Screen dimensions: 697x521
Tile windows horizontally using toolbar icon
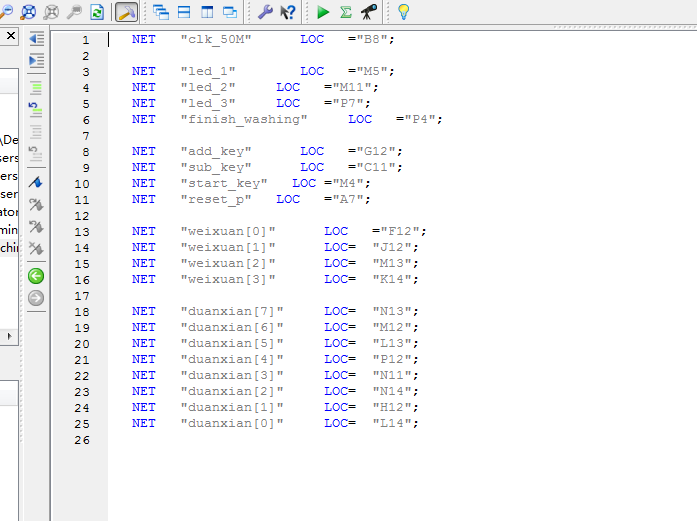184,12
